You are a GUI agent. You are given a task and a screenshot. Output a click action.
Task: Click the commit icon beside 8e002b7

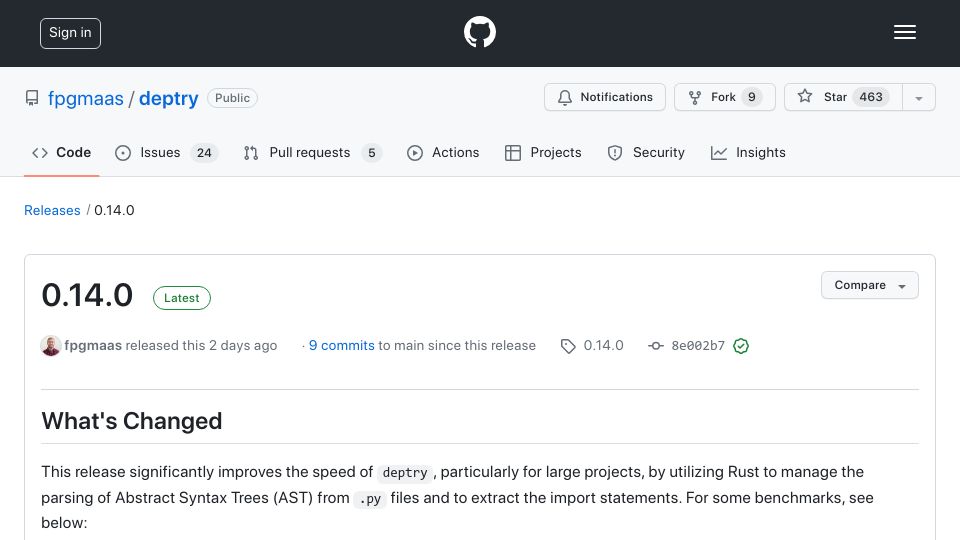click(656, 346)
